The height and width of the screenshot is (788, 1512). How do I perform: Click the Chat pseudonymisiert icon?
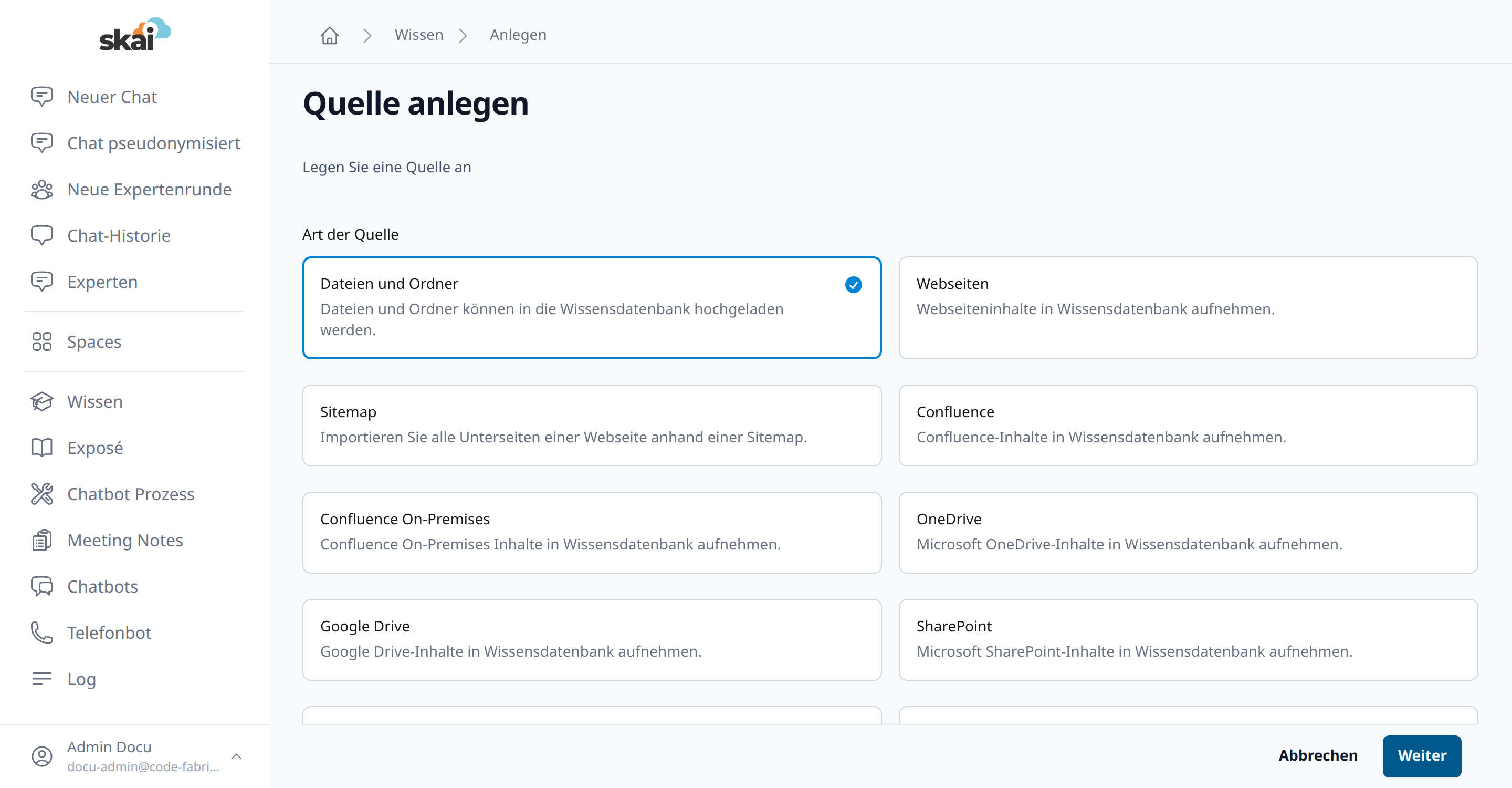pyautogui.click(x=41, y=143)
